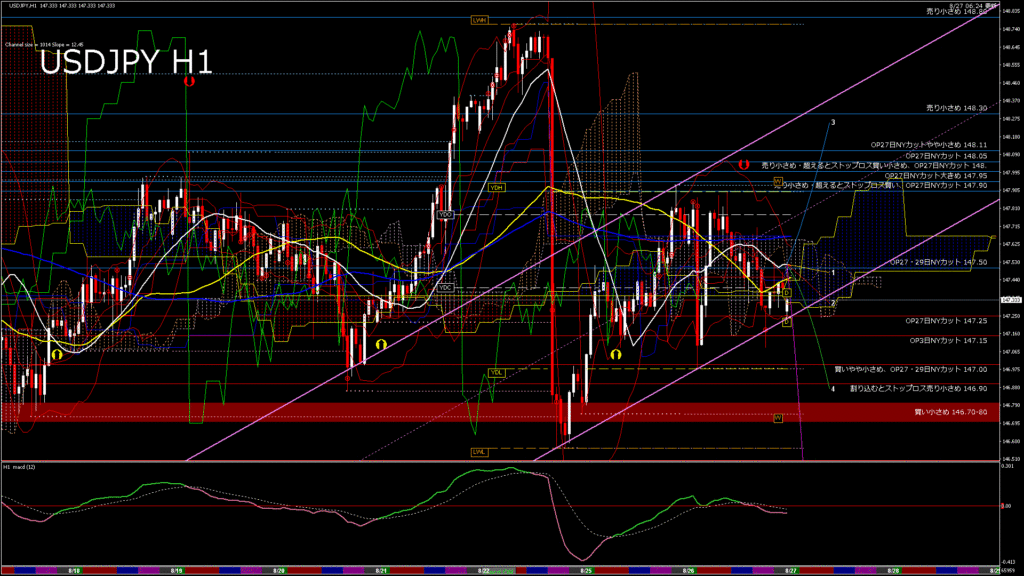Click the wave label number 4
The width and height of the screenshot is (1024, 576).
832,389
